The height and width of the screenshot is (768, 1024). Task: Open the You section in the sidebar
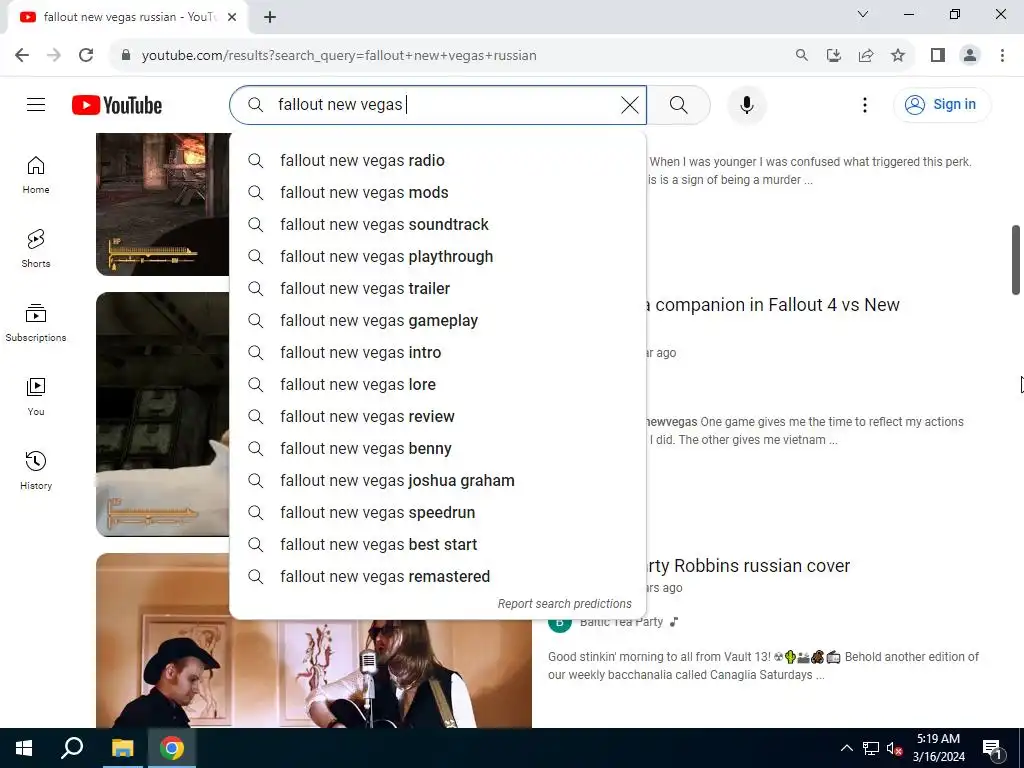tap(36, 396)
